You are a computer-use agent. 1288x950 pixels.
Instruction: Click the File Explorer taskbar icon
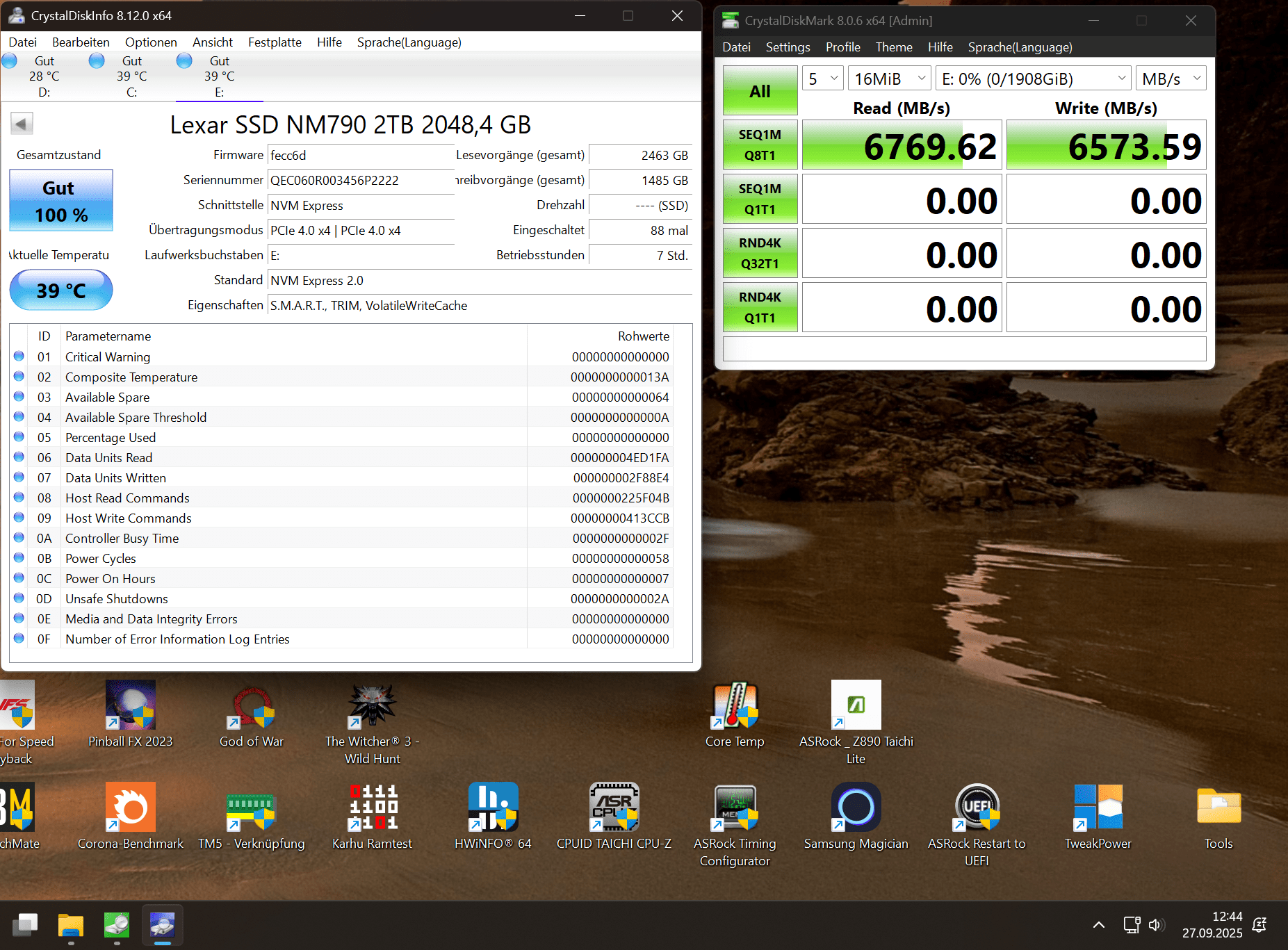coord(71,925)
